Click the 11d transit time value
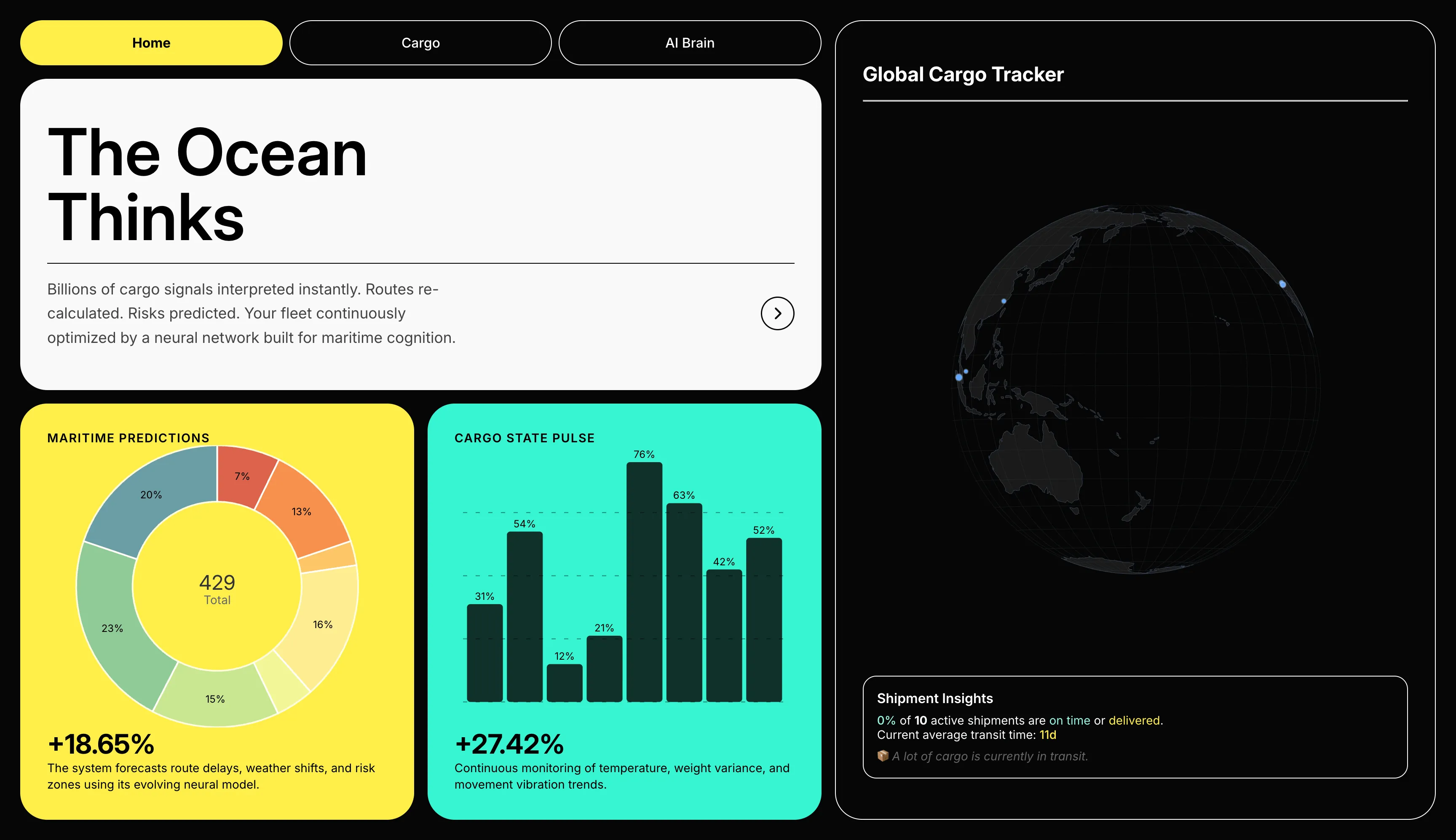This screenshot has height=840, width=1456. coord(1048,734)
